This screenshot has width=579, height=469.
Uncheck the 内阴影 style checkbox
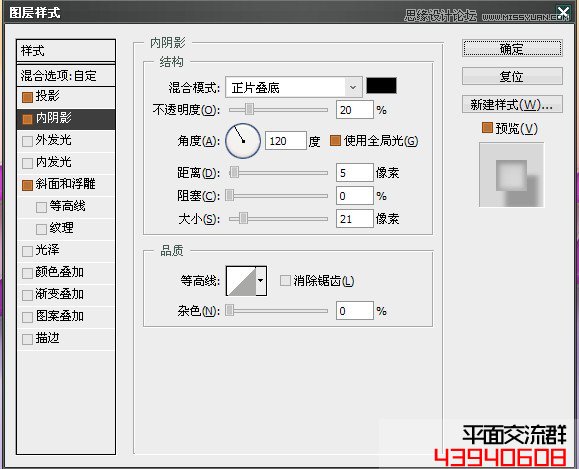[27, 119]
